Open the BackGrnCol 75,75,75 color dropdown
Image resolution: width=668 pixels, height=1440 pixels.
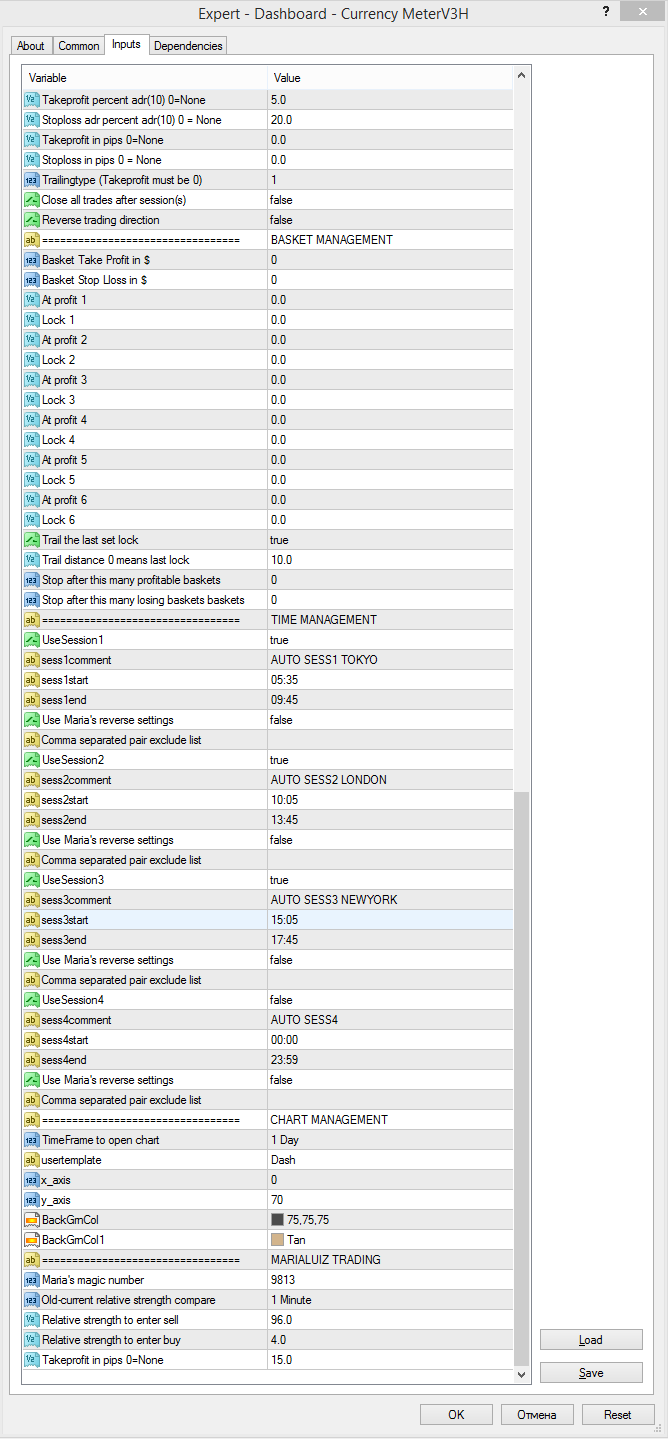(x=389, y=1220)
